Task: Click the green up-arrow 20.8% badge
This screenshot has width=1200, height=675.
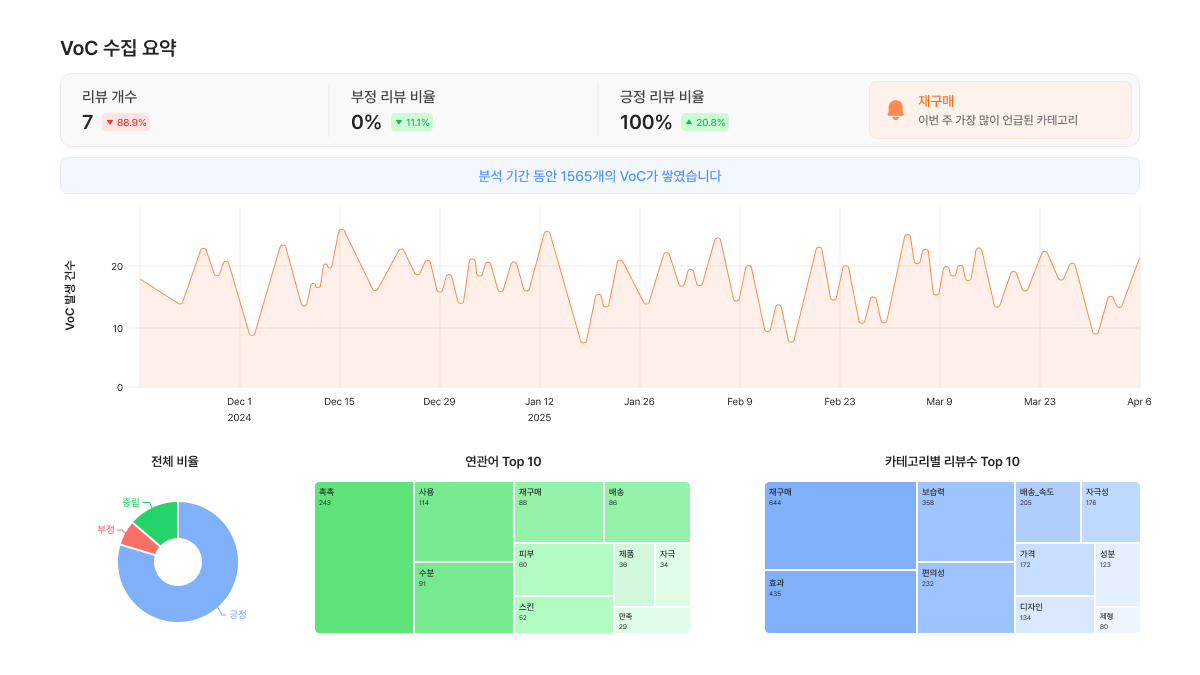Action: pos(705,123)
